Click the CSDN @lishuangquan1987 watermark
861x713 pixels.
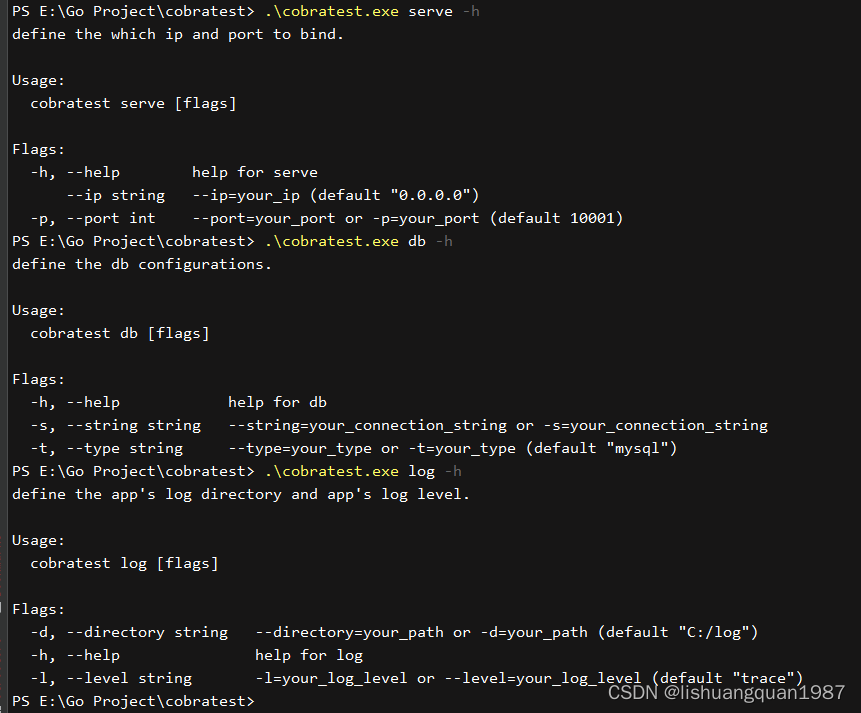tap(726, 693)
